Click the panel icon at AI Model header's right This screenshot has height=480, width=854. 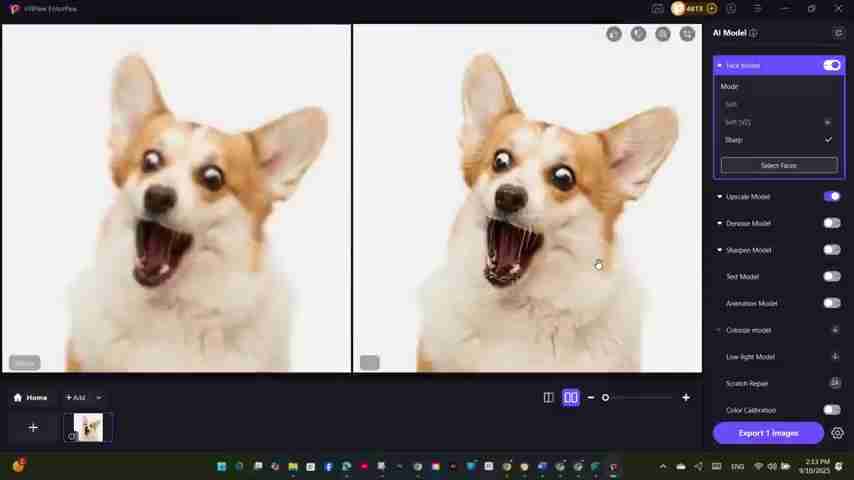(x=838, y=33)
